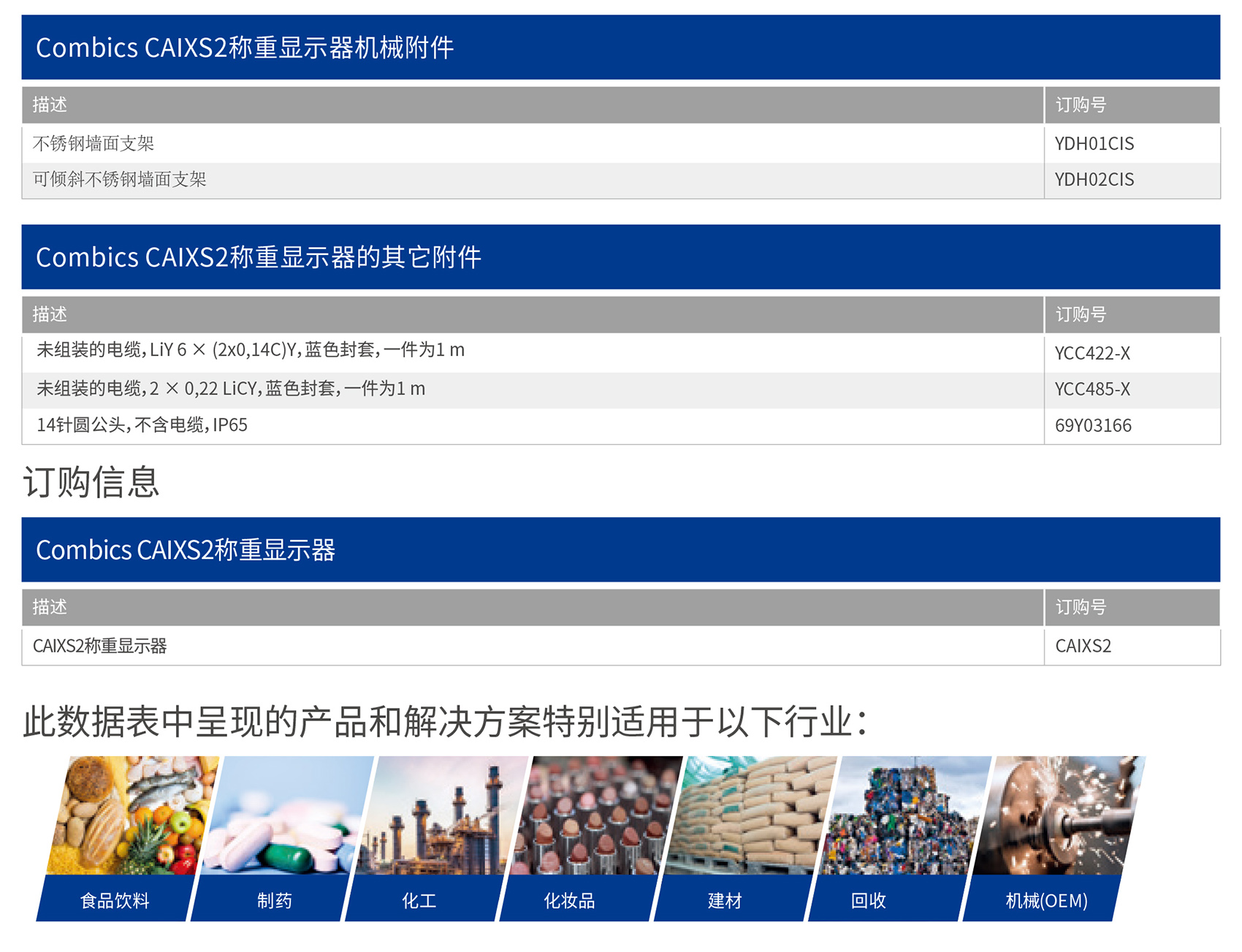Select the 化妆品 industry label
The height and width of the screenshot is (952, 1242).
569,900
